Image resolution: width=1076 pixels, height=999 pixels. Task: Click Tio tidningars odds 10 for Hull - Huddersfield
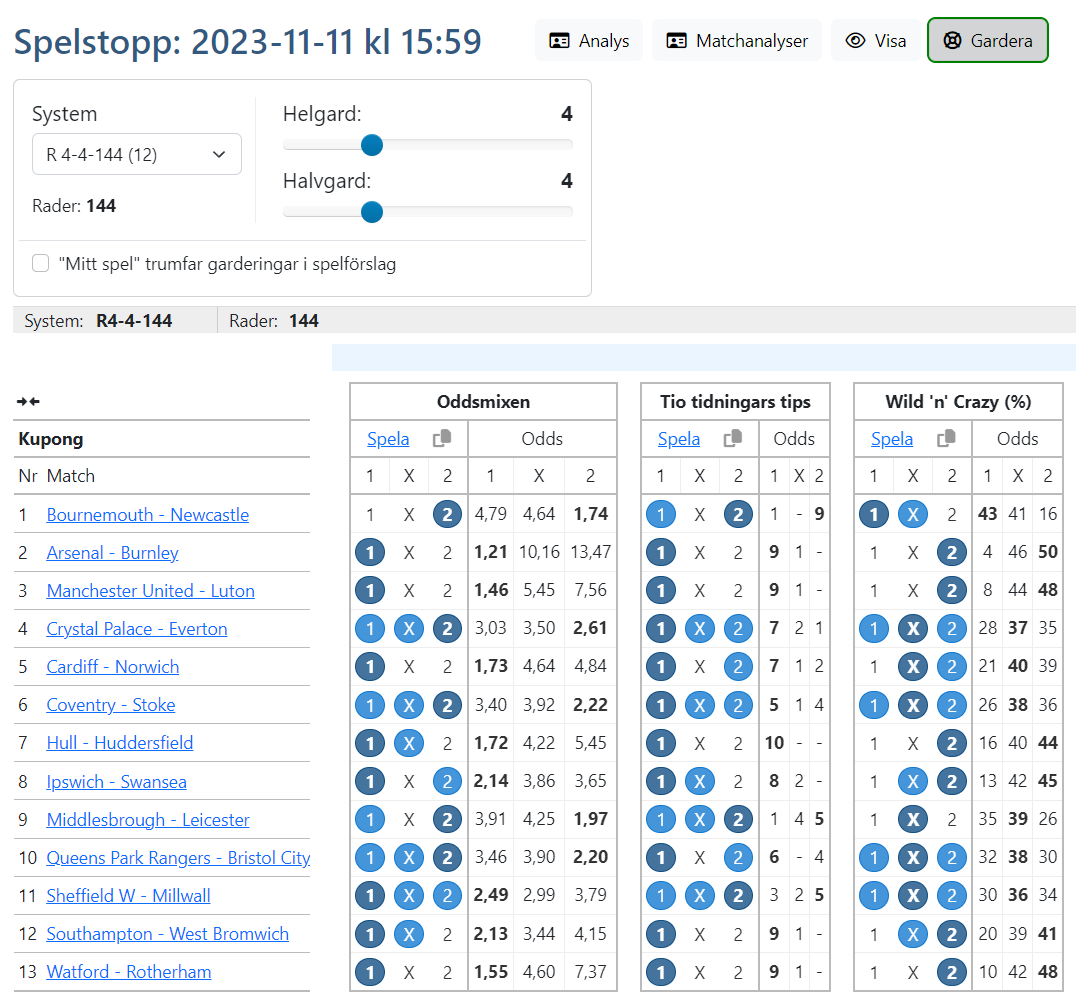pyautogui.click(x=774, y=742)
